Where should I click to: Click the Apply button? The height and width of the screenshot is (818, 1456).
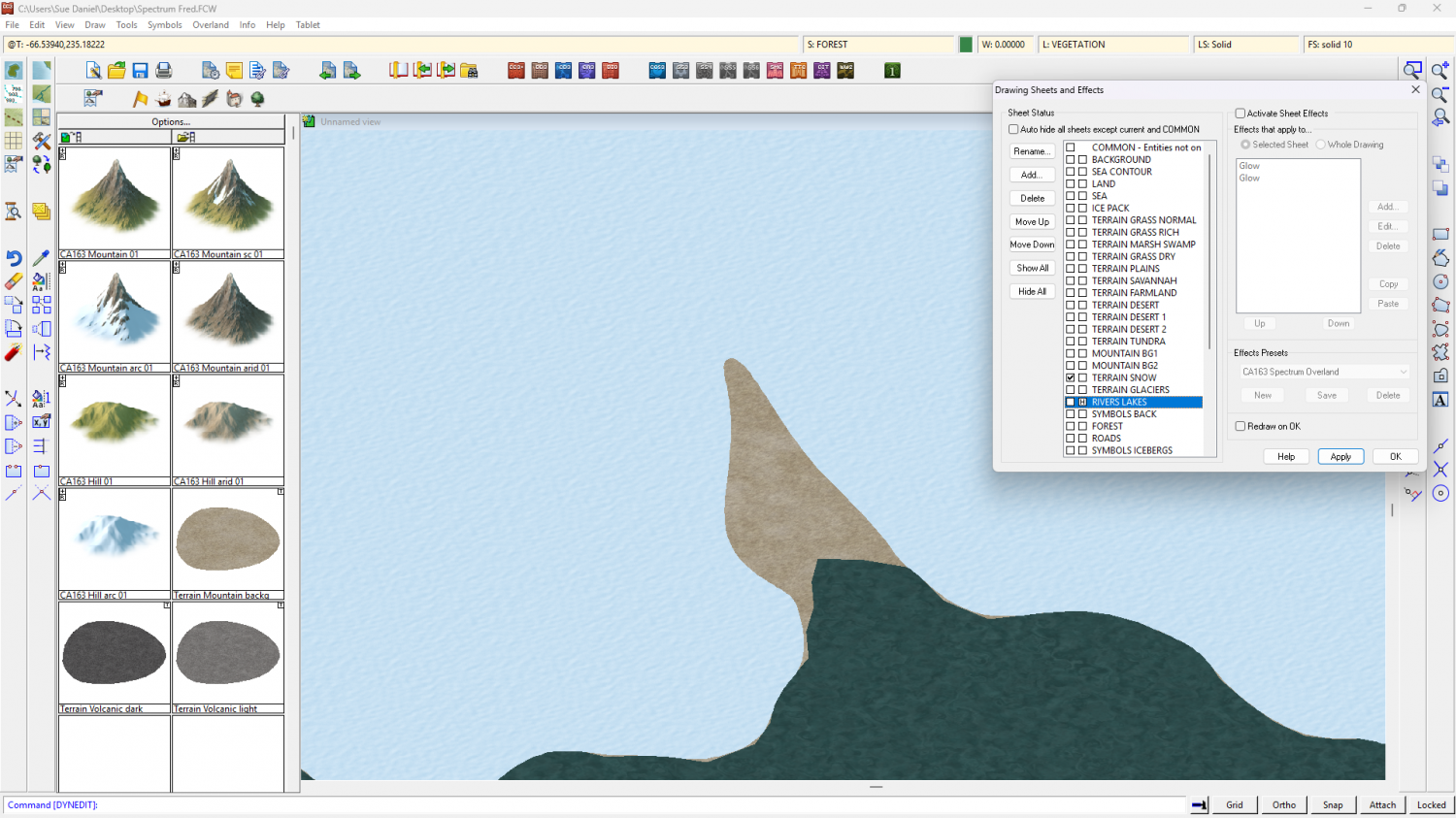click(x=1340, y=456)
